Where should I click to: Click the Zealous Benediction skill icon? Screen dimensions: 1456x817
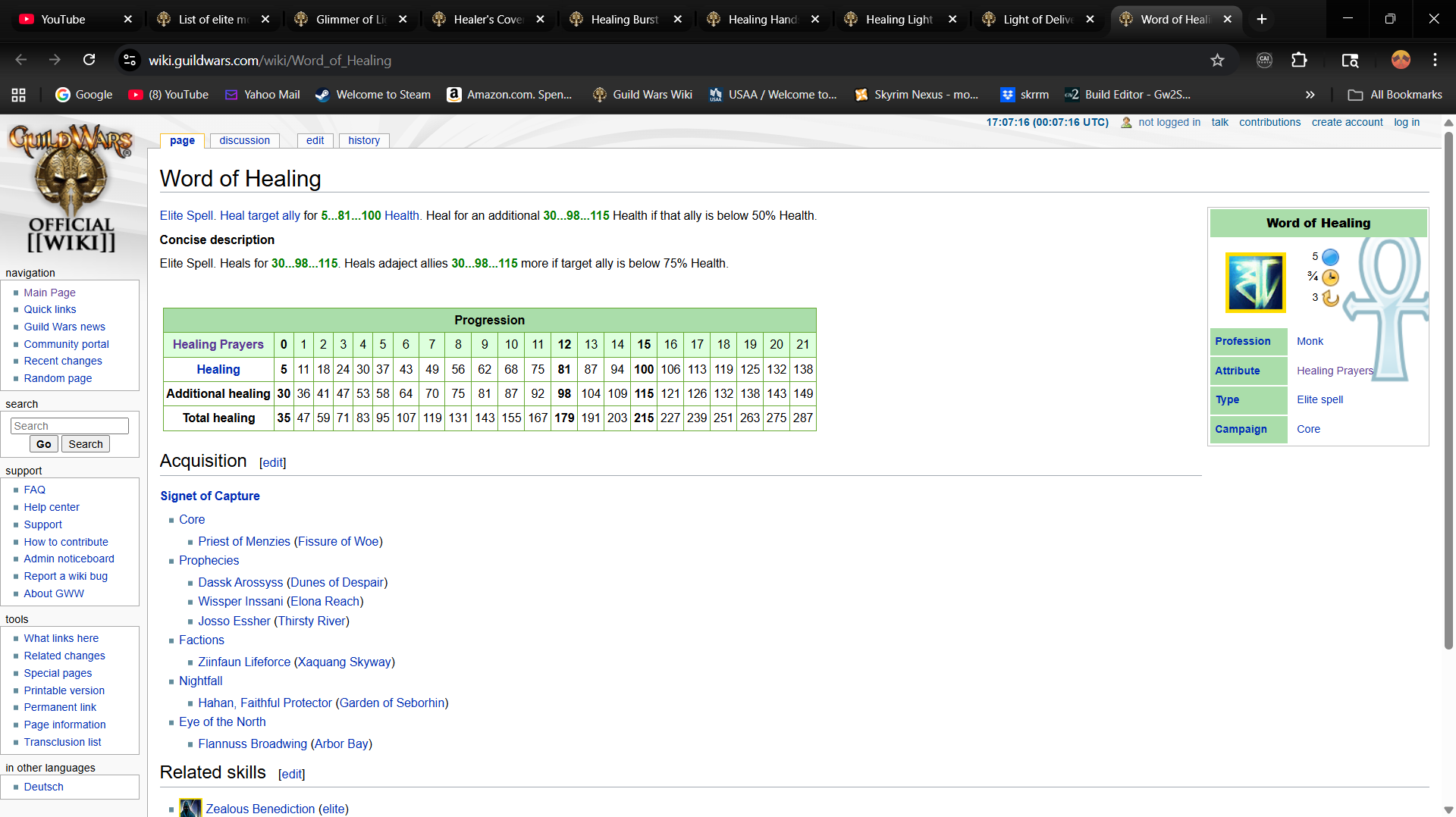click(190, 808)
